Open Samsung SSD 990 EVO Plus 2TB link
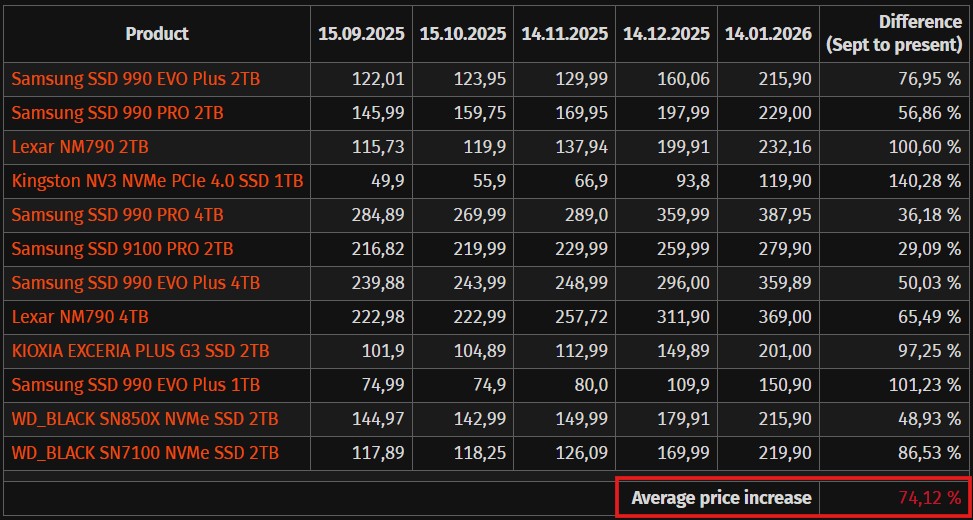Image resolution: width=973 pixels, height=520 pixels. click(x=135, y=80)
